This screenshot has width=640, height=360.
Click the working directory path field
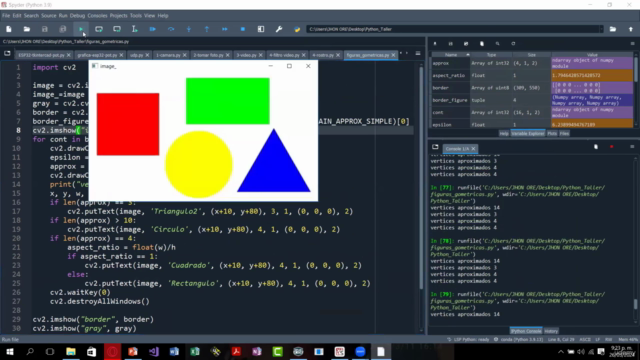(x=452, y=29)
